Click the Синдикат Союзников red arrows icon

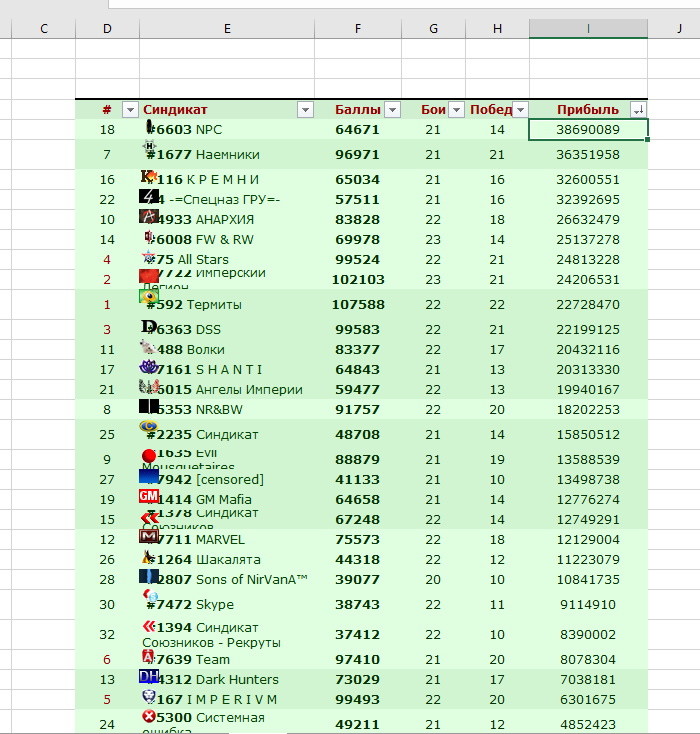pyautogui.click(x=150, y=517)
